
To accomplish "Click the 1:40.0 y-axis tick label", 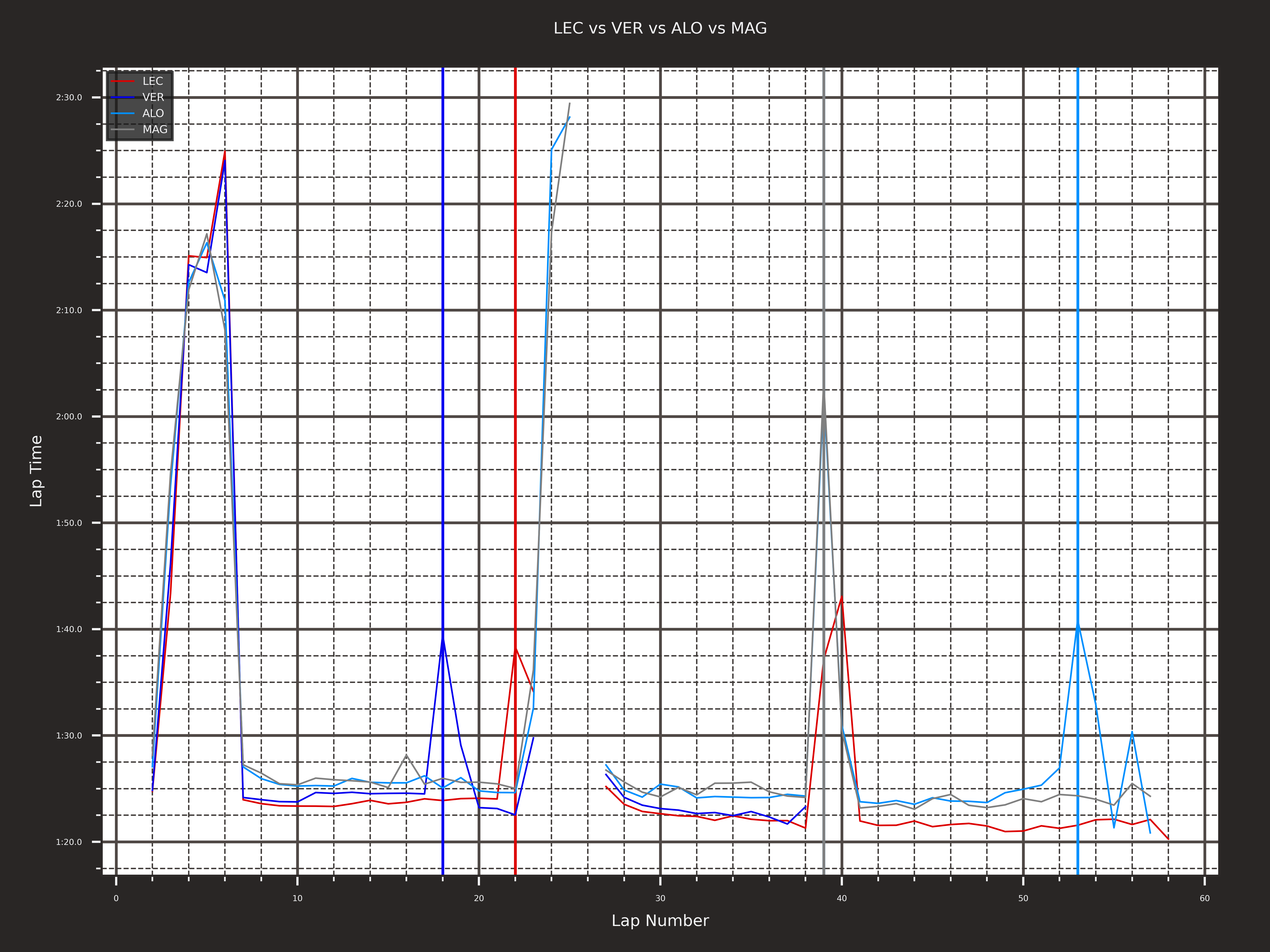I will [x=69, y=630].
